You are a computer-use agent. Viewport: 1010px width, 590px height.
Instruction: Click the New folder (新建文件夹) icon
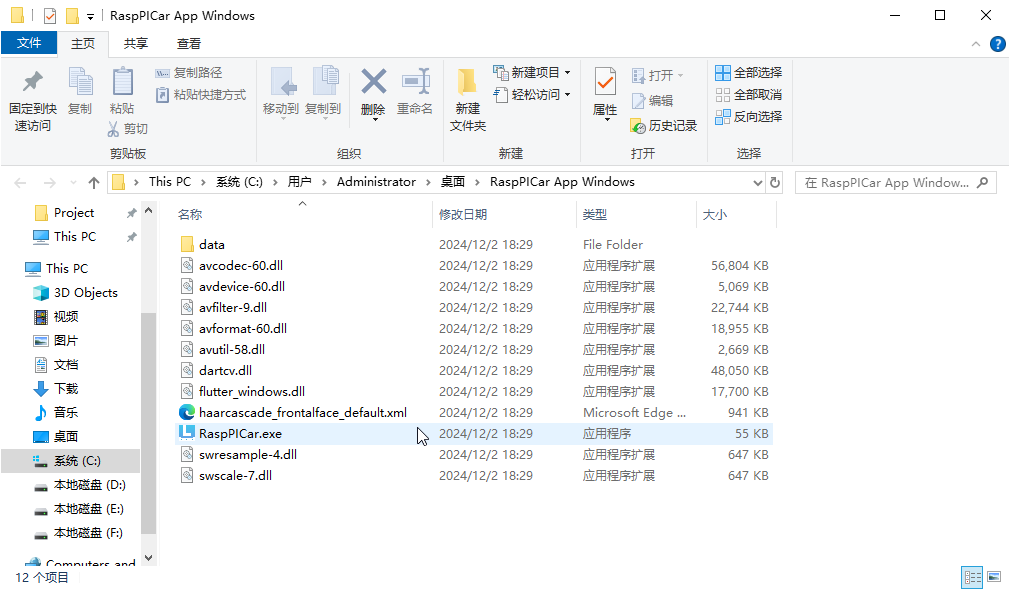click(467, 82)
